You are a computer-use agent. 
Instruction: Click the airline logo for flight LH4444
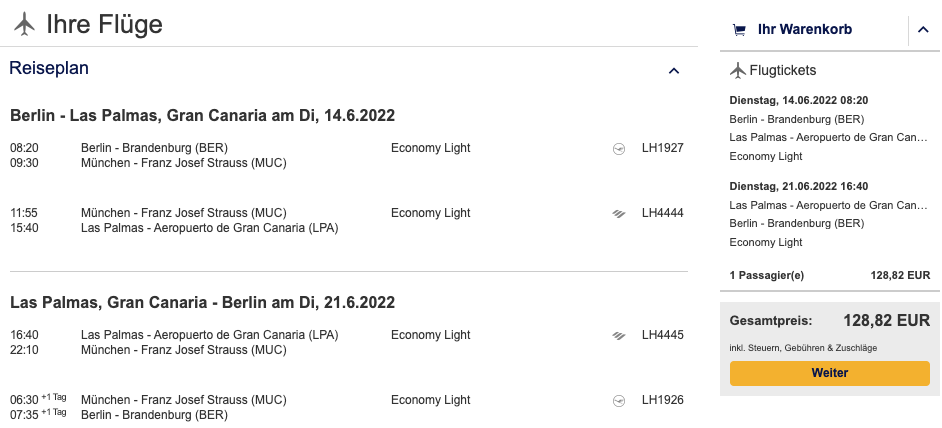tap(619, 213)
